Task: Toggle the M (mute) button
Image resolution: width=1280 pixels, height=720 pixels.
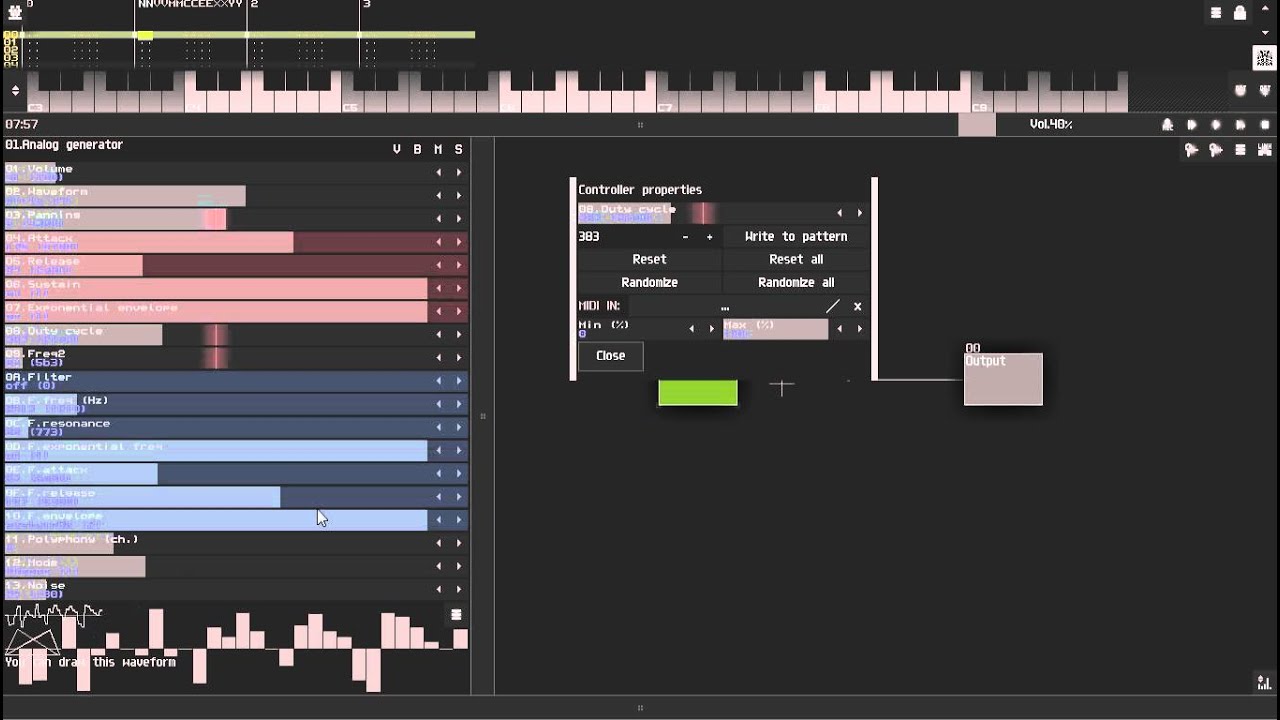Action: coord(438,149)
